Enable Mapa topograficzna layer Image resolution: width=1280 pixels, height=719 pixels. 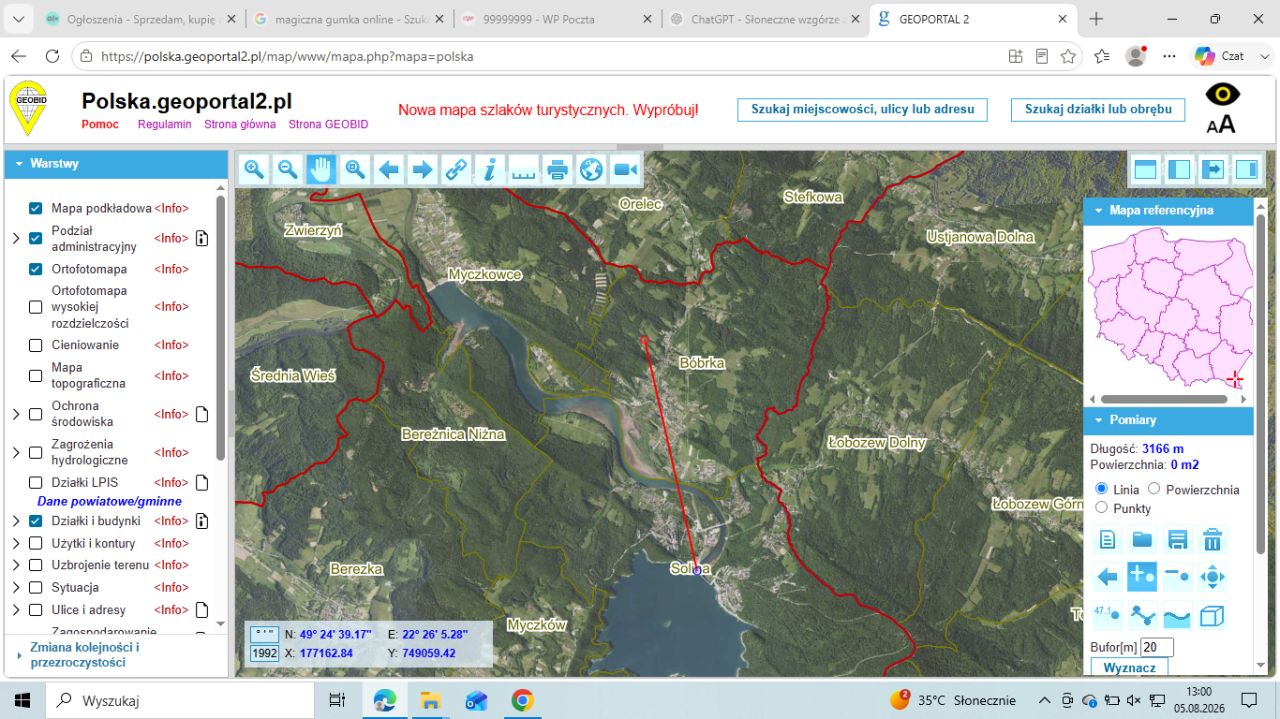[36, 376]
